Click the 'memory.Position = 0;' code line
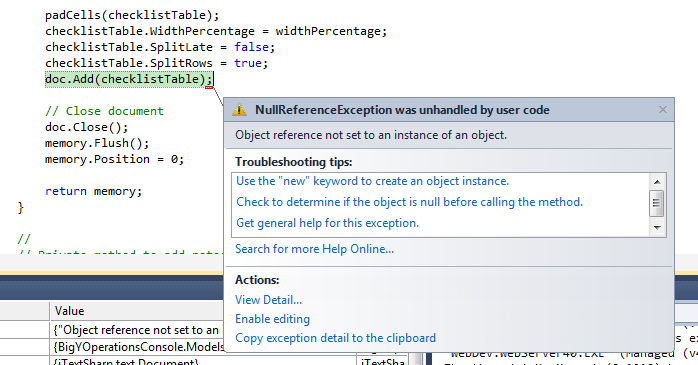Image resolution: width=698 pixels, height=365 pixels. click(114, 159)
